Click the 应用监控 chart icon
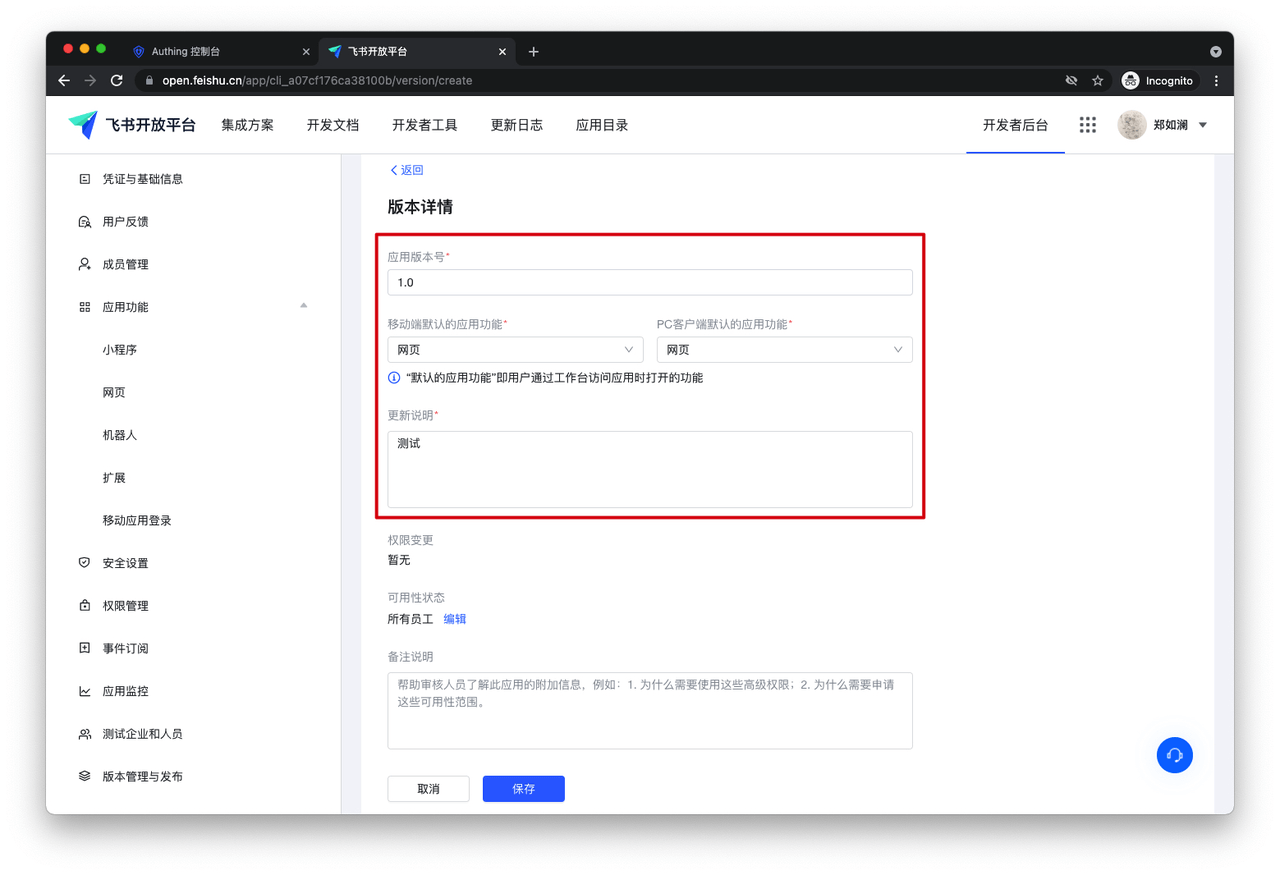The width and height of the screenshot is (1280, 875). click(84, 690)
